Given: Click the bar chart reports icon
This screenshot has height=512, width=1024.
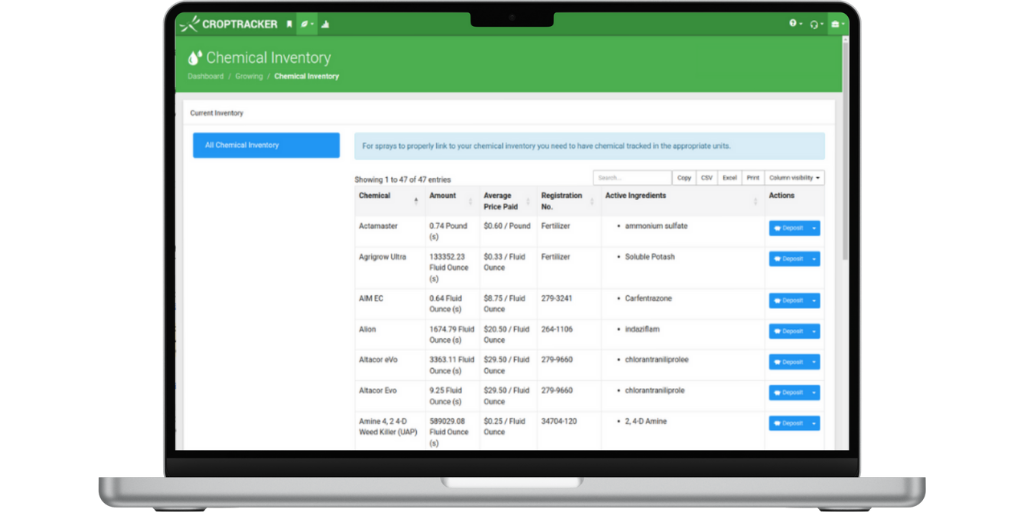Looking at the screenshot, I should click(x=326, y=24).
